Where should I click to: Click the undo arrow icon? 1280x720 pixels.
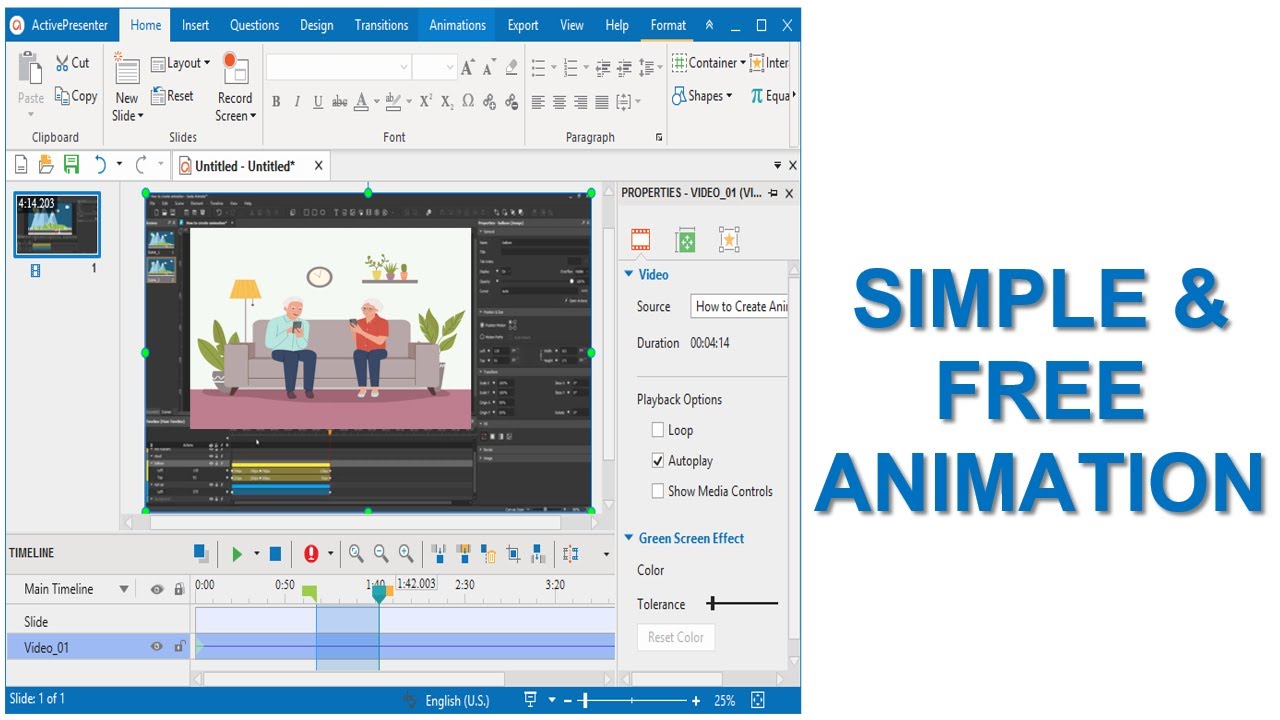coord(100,164)
